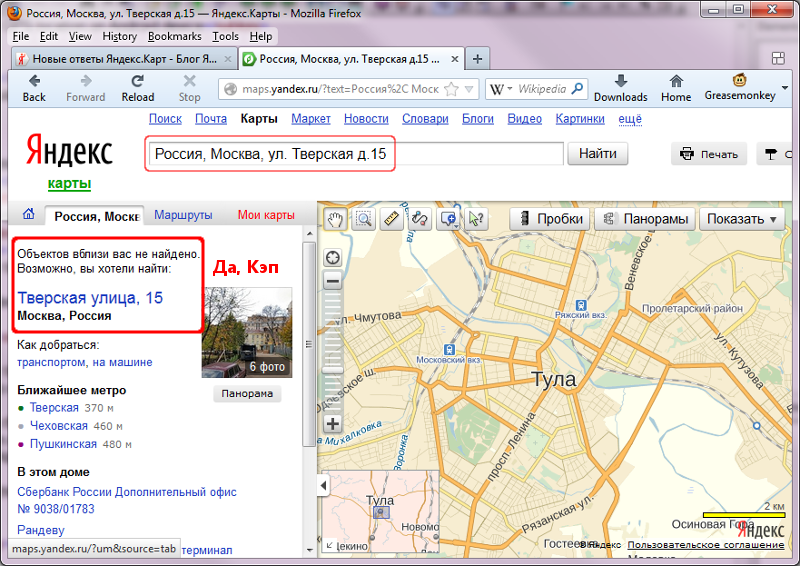Click the на машине directions link
This screenshot has width=800, height=566.
[x=122, y=362]
